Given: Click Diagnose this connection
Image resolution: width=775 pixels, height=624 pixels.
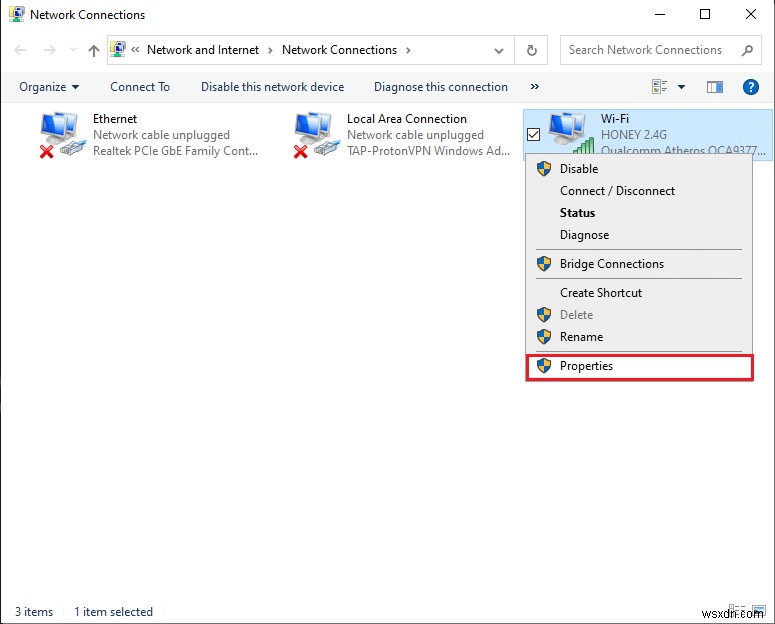Looking at the screenshot, I should tap(440, 87).
